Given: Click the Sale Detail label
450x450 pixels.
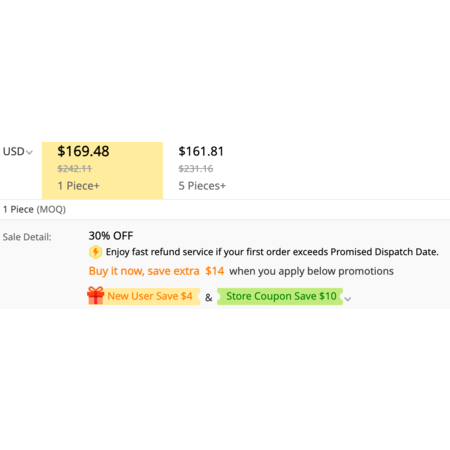Looking at the screenshot, I should coord(27,237).
